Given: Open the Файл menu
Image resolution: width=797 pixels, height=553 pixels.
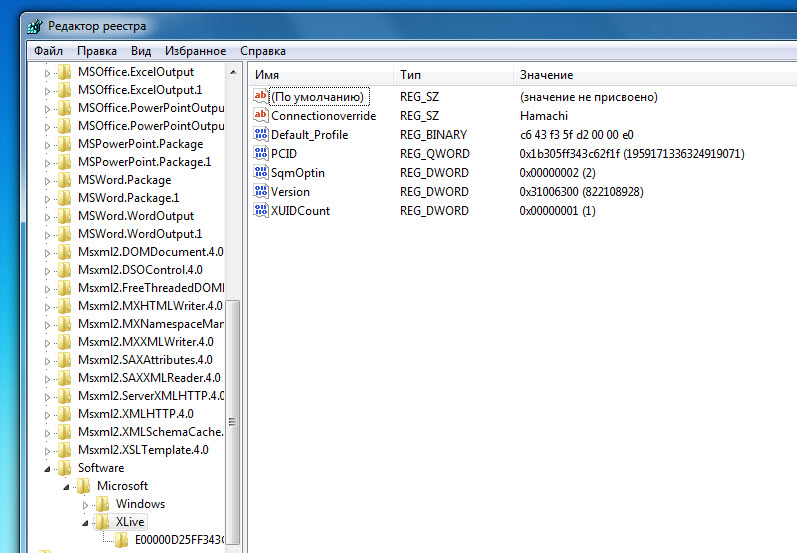Looking at the screenshot, I should [48, 51].
